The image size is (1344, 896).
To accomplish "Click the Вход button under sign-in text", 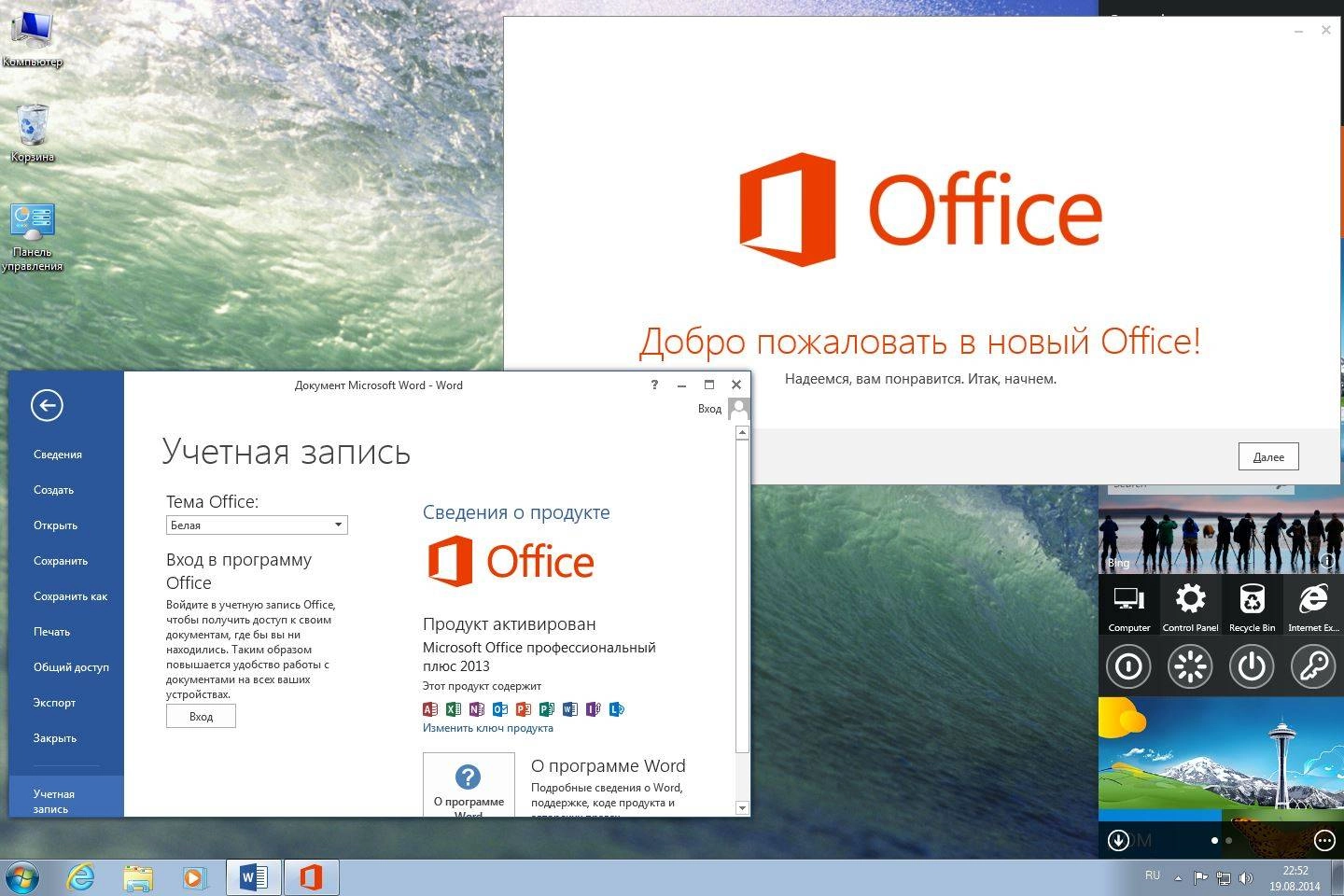I will pos(201,716).
